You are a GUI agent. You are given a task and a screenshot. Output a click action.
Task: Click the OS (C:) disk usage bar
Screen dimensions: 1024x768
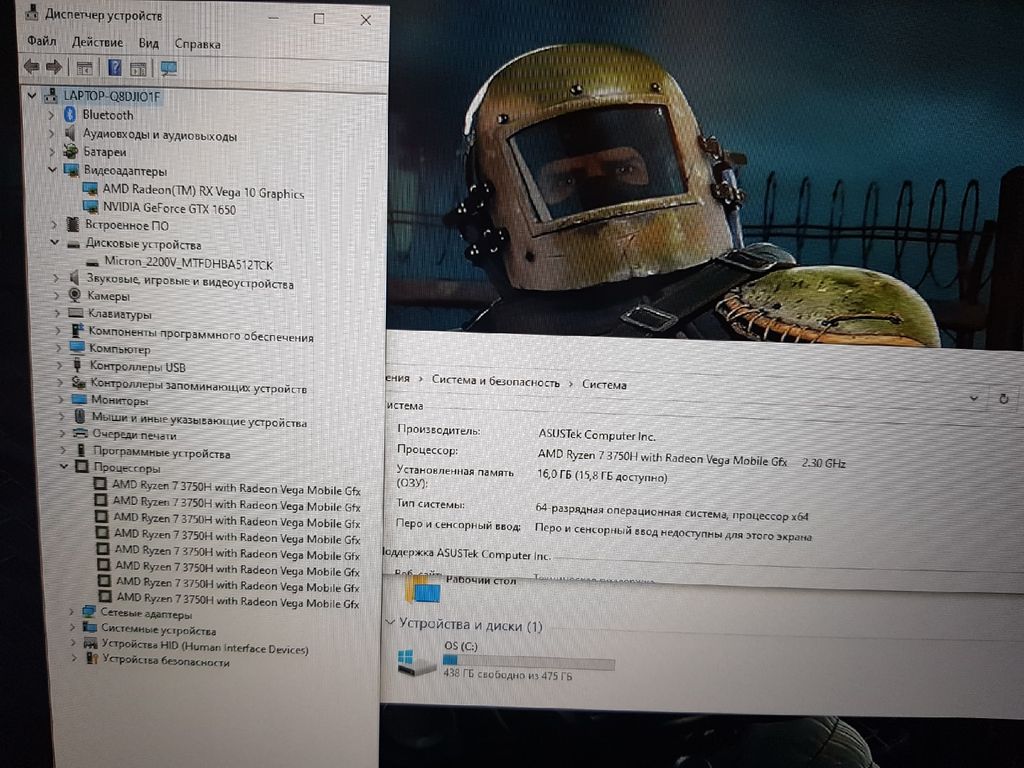click(528, 662)
